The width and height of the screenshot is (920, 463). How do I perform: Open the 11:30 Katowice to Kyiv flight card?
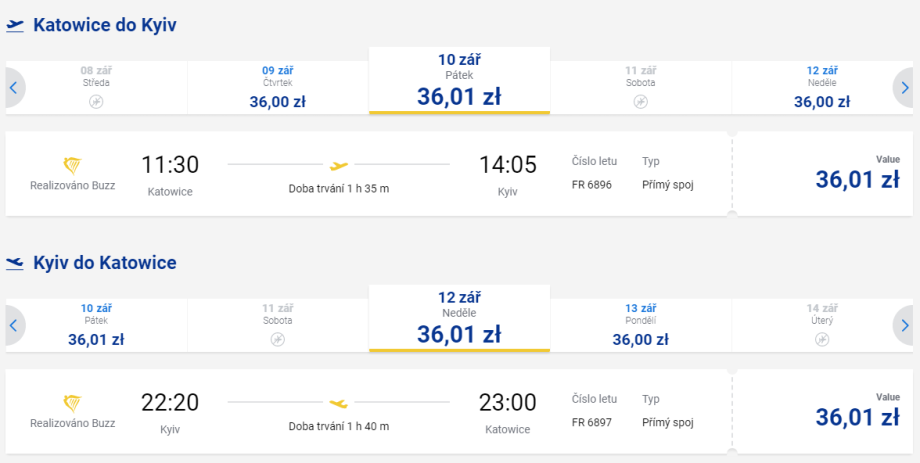point(370,174)
